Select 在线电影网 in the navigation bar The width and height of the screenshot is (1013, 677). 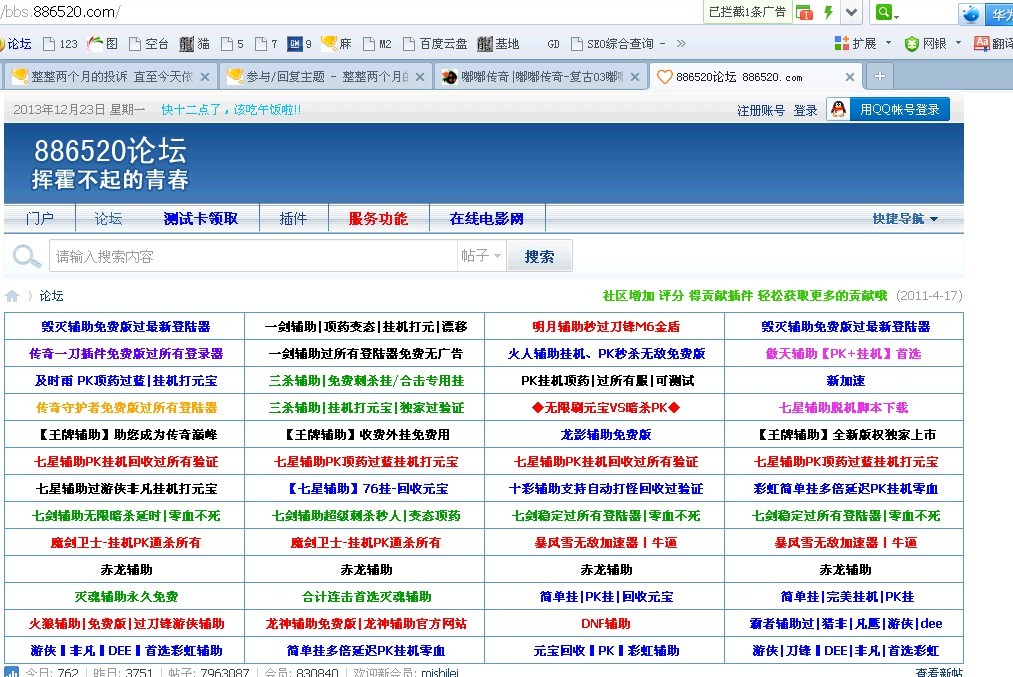click(486, 219)
